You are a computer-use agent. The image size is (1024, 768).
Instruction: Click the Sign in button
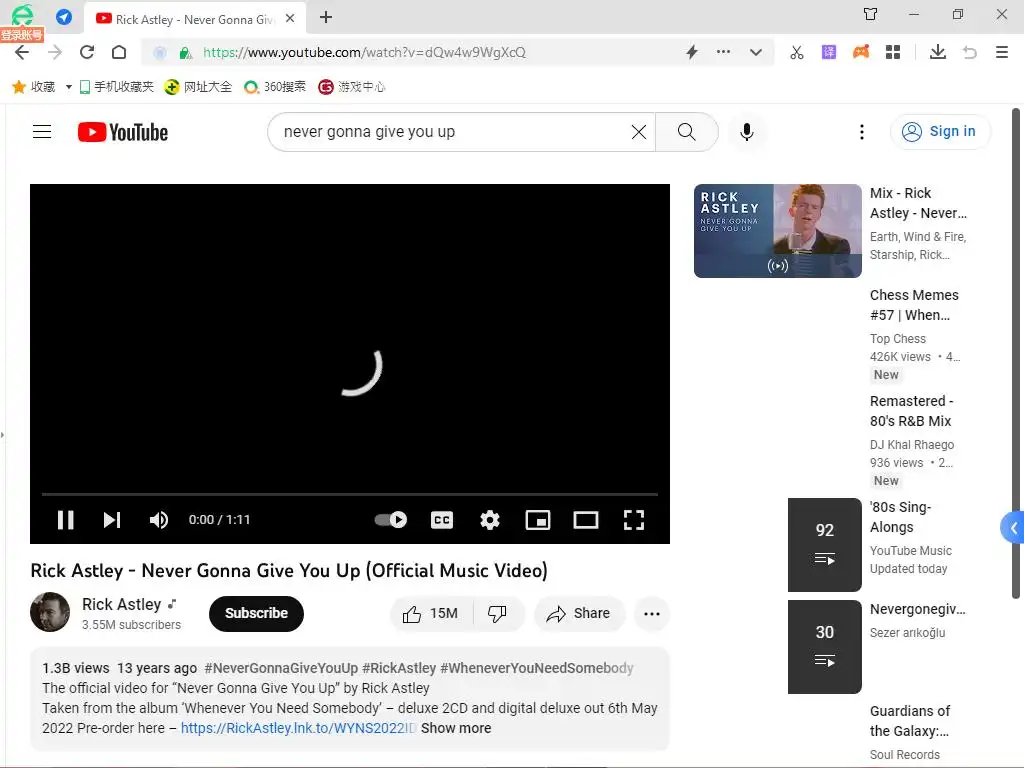[940, 132]
